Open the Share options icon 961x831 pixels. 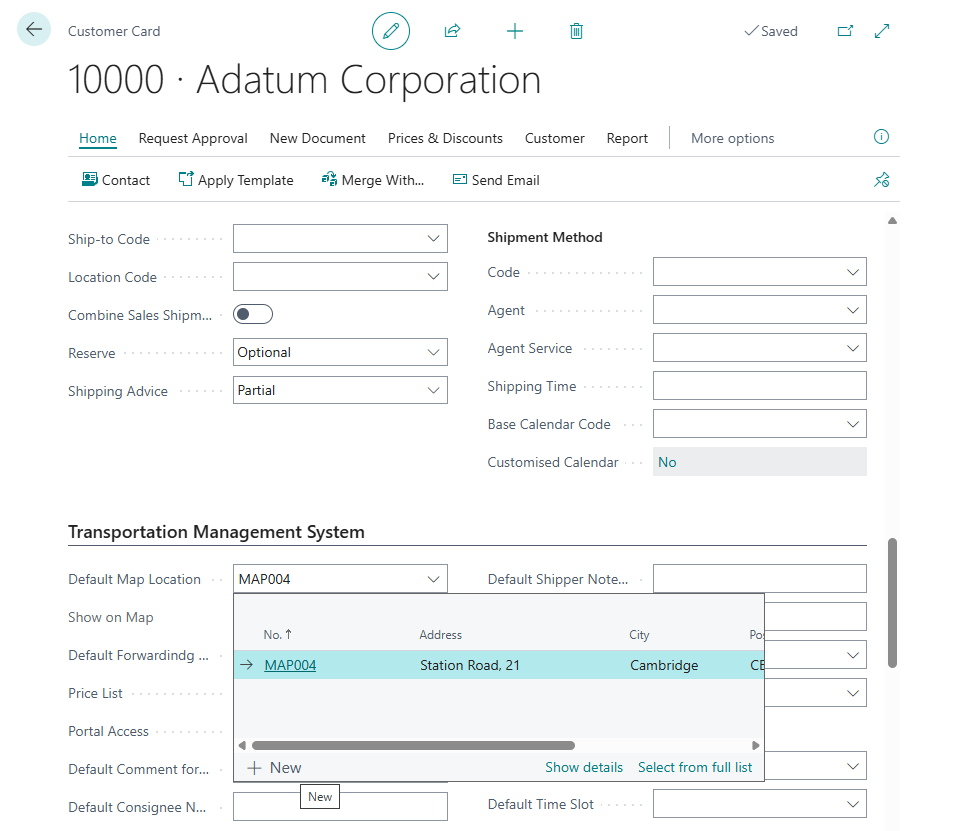(452, 31)
